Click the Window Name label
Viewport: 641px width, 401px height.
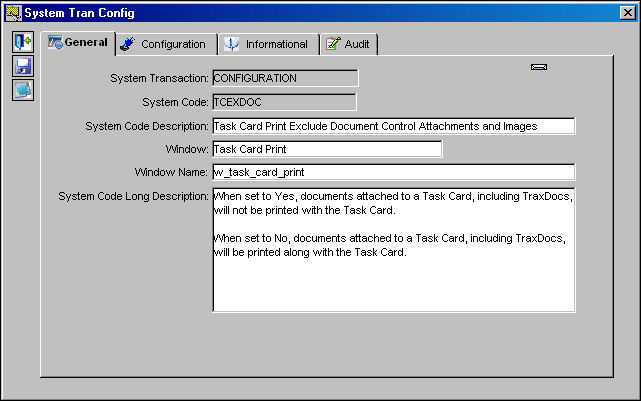pos(171,172)
